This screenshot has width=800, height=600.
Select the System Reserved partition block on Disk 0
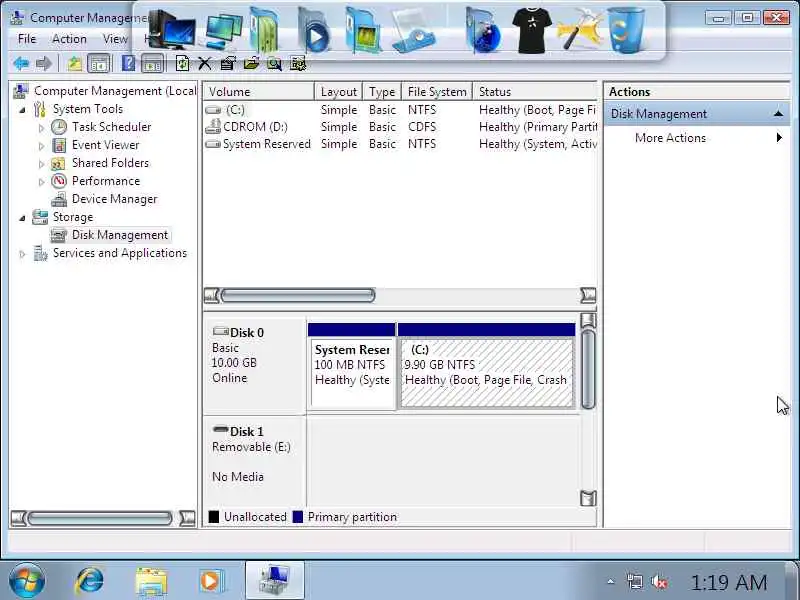(x=352, y=366)
